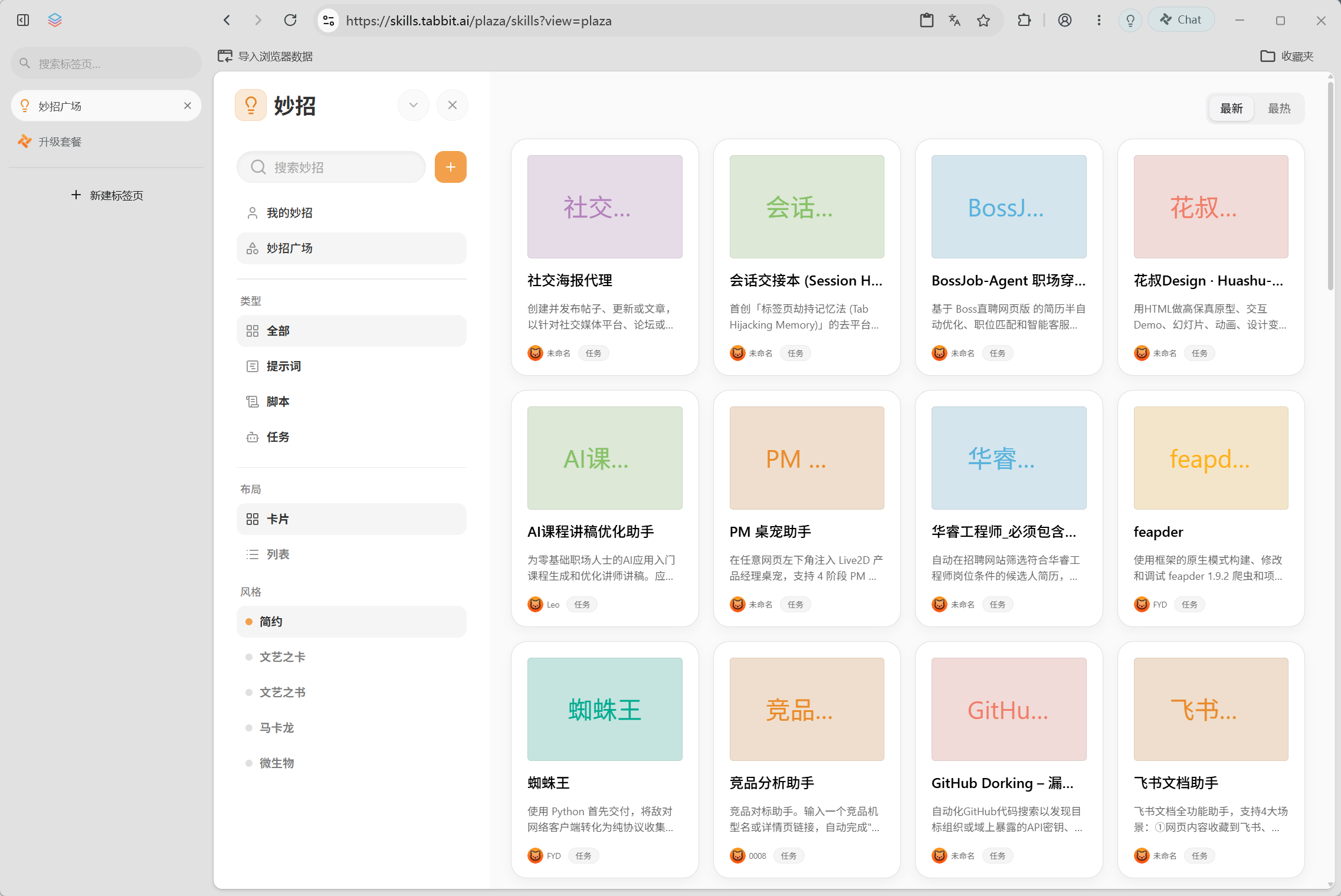Open 我的妙招 section

pos(352,213)
